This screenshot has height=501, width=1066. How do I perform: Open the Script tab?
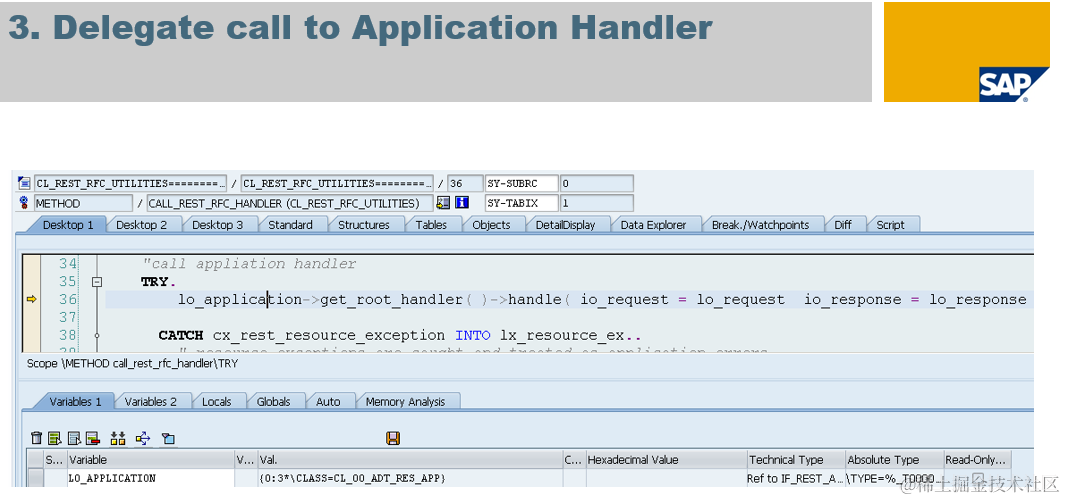coord(890,225)
